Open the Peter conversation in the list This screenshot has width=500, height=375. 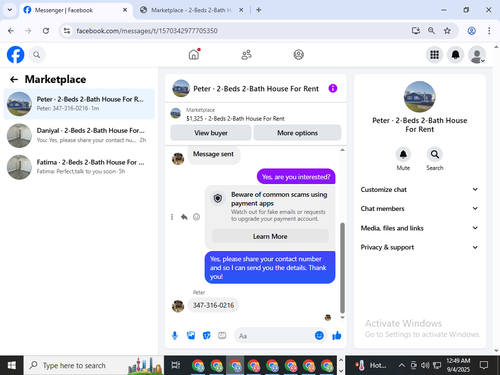point(79,104)
